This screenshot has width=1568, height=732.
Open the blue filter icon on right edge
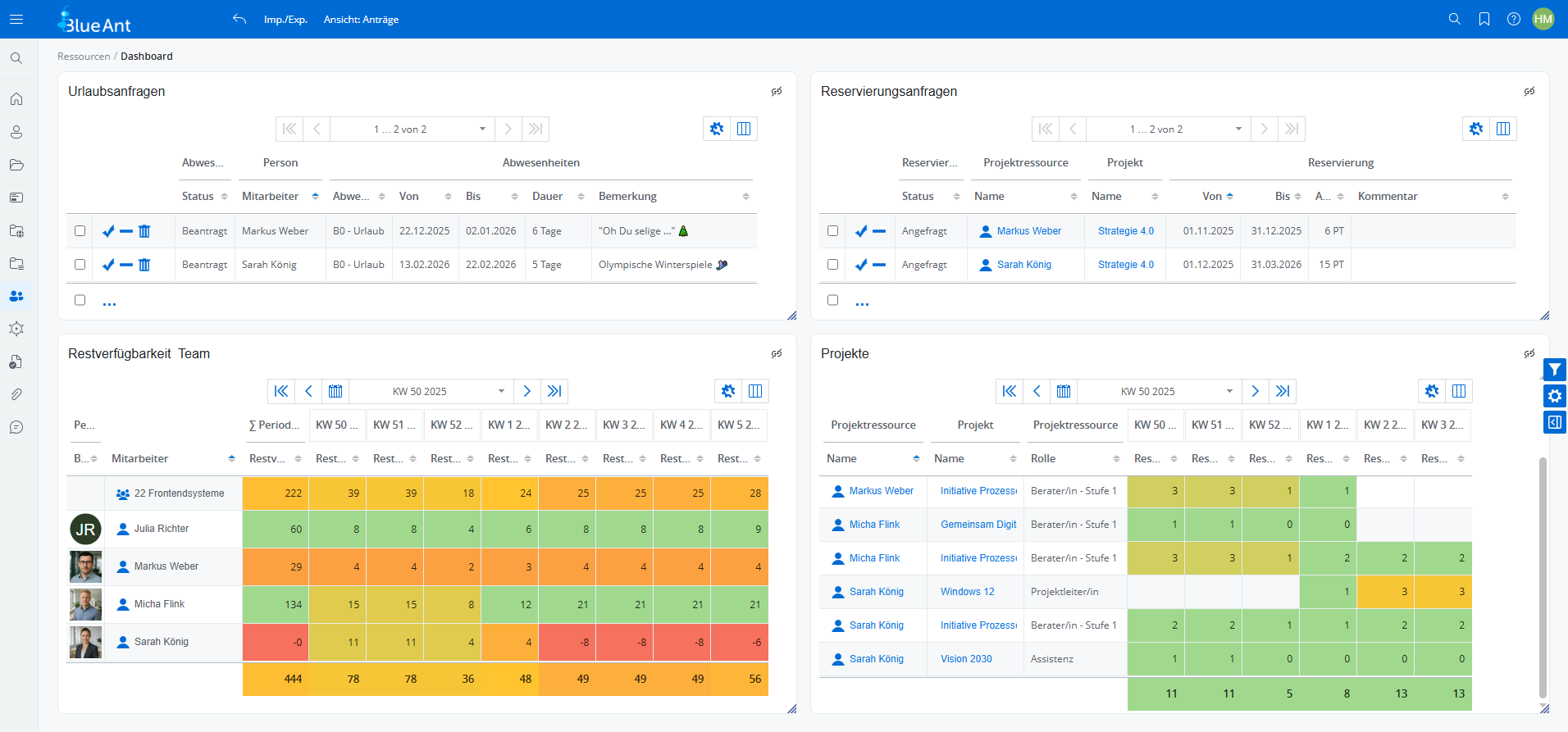point(1554,370)
